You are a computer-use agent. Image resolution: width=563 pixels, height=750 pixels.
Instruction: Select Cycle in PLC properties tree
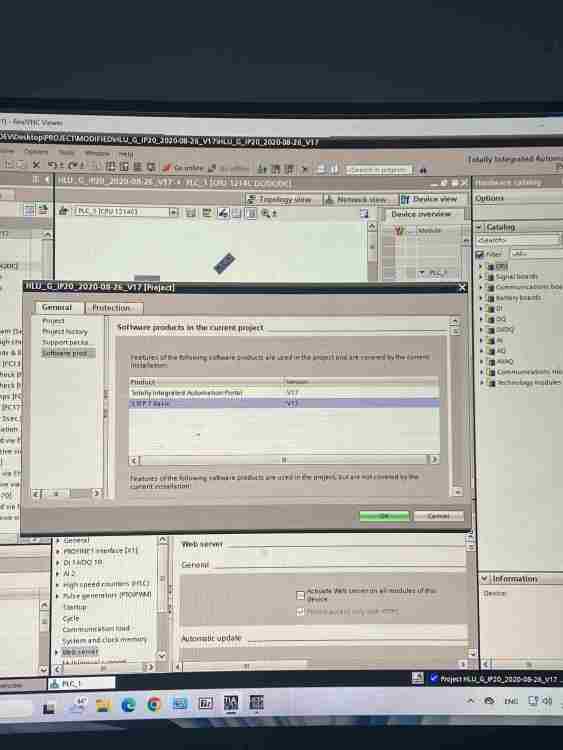coord(70,619)
